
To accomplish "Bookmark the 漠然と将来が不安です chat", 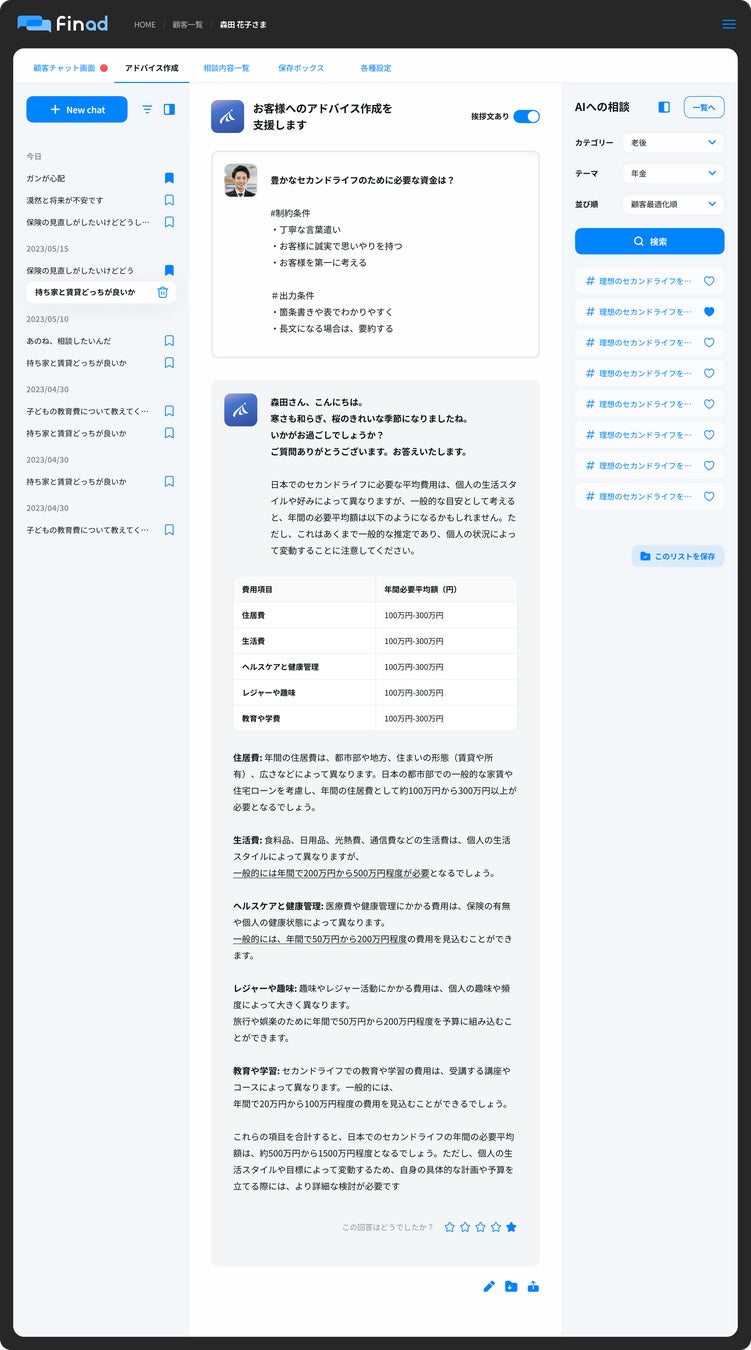I will [x=169, y=200].
